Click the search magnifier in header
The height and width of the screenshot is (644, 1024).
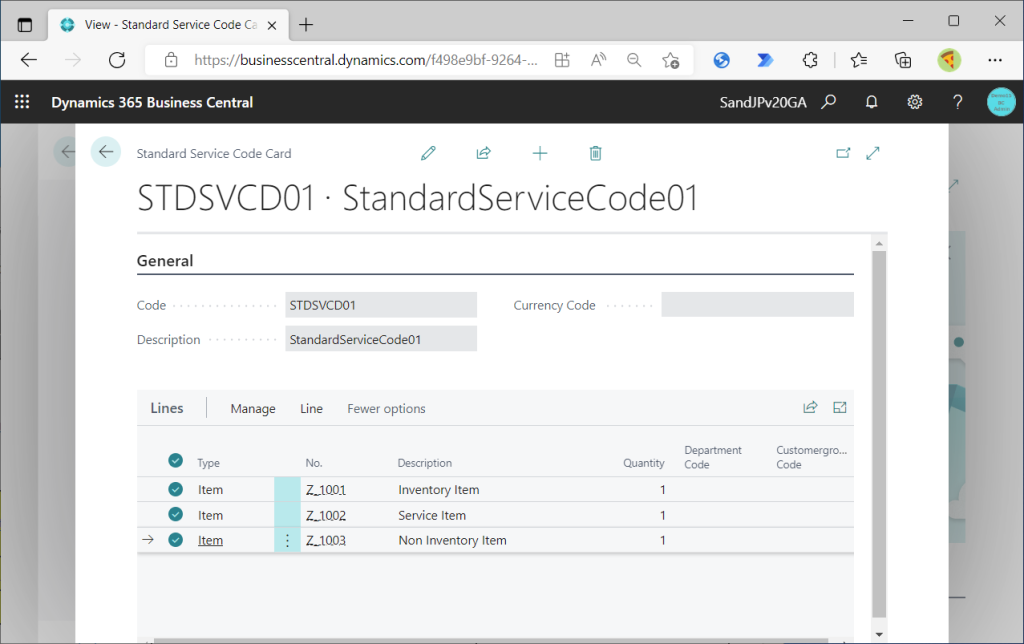(x=828, y=102)
